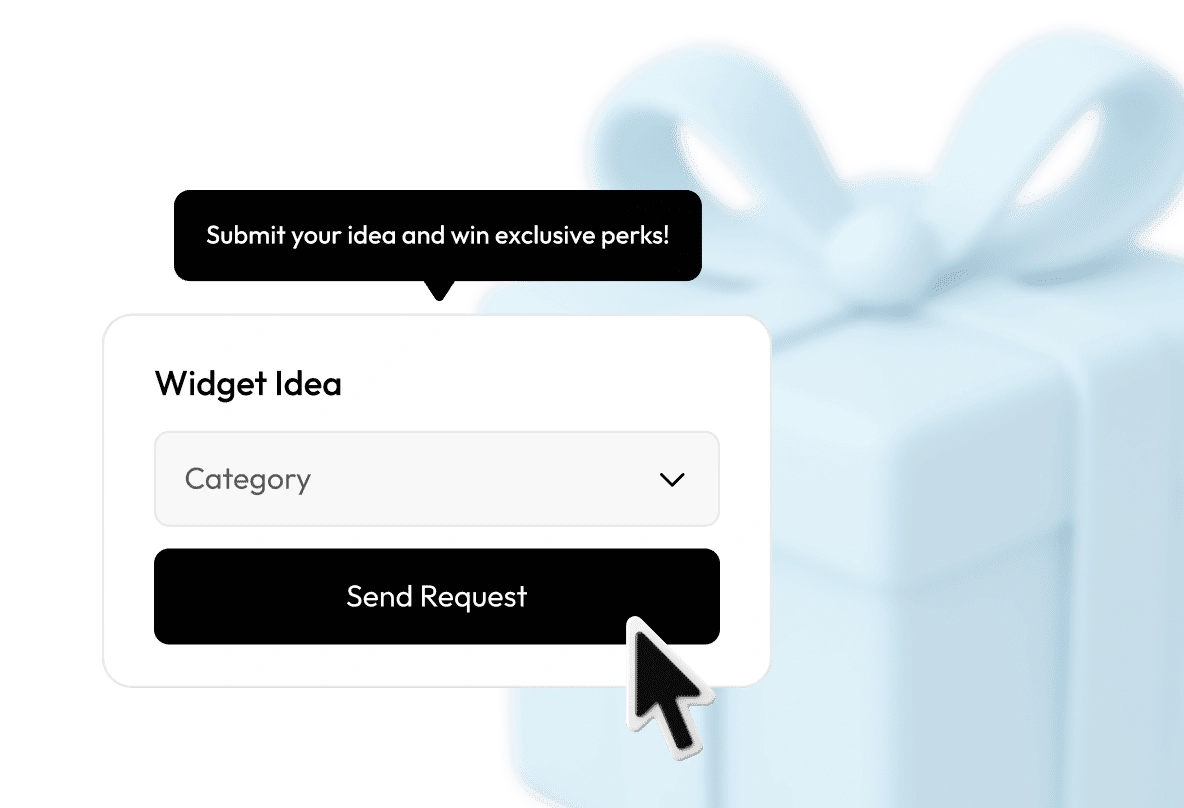
Task: Click the word 'Request' on the black button
Action: click(473, 597)
